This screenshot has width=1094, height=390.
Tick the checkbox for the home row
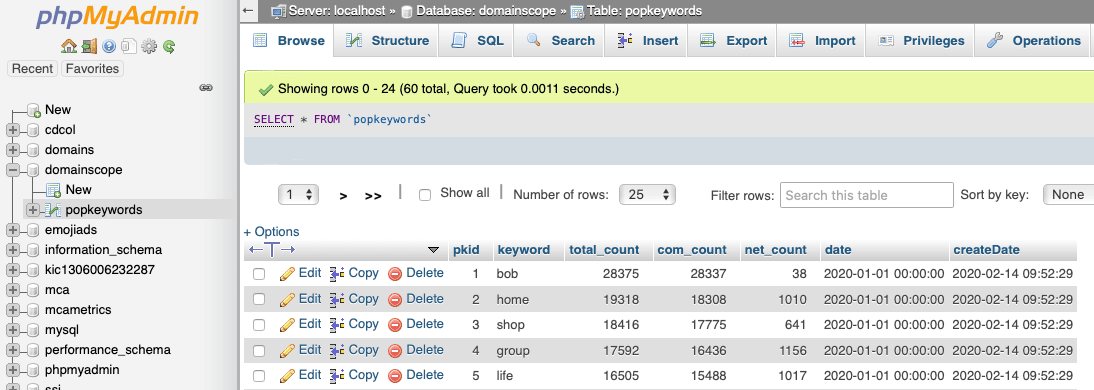(259, 299)
